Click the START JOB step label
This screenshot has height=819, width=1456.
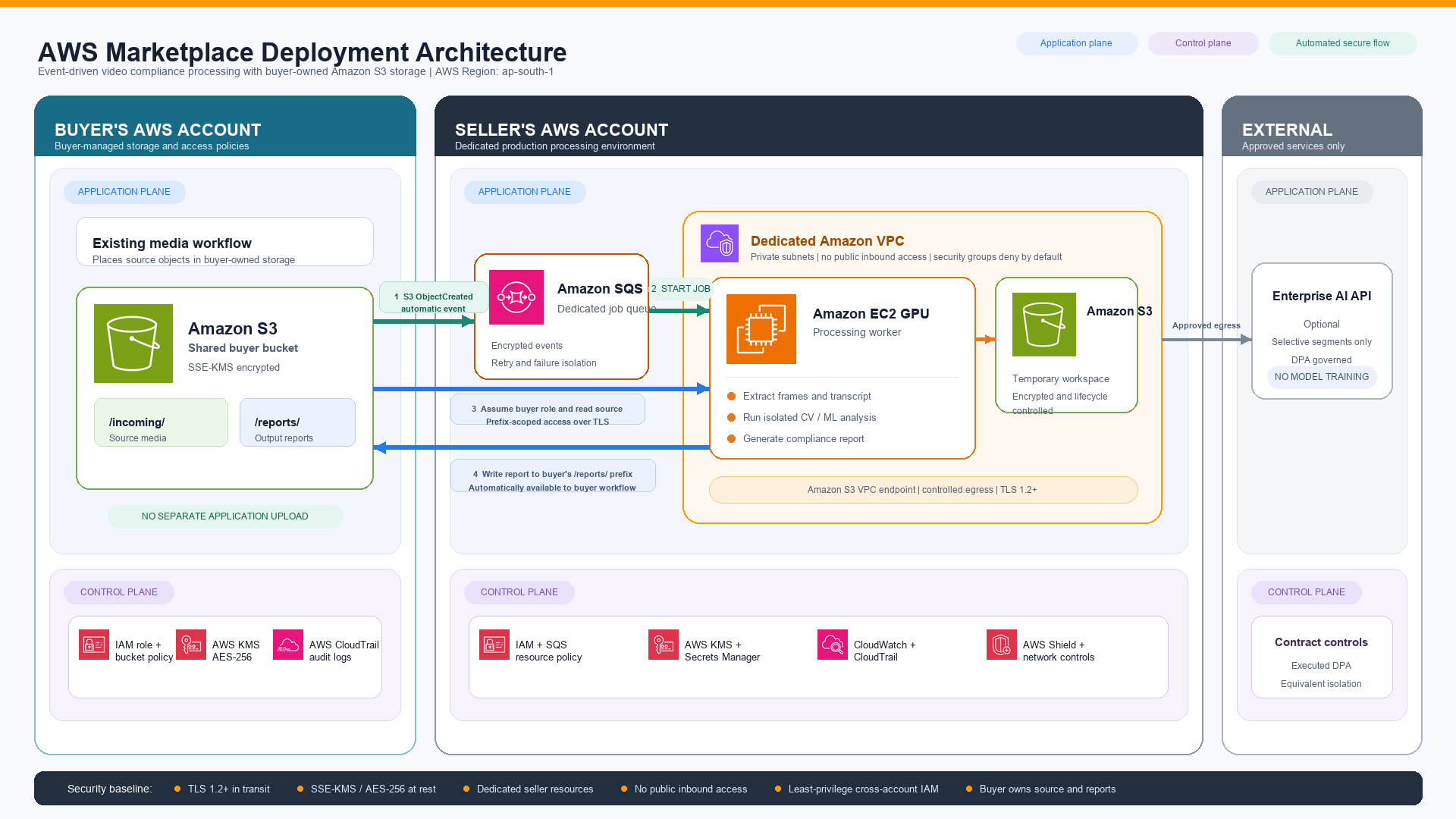coord(681,289)
